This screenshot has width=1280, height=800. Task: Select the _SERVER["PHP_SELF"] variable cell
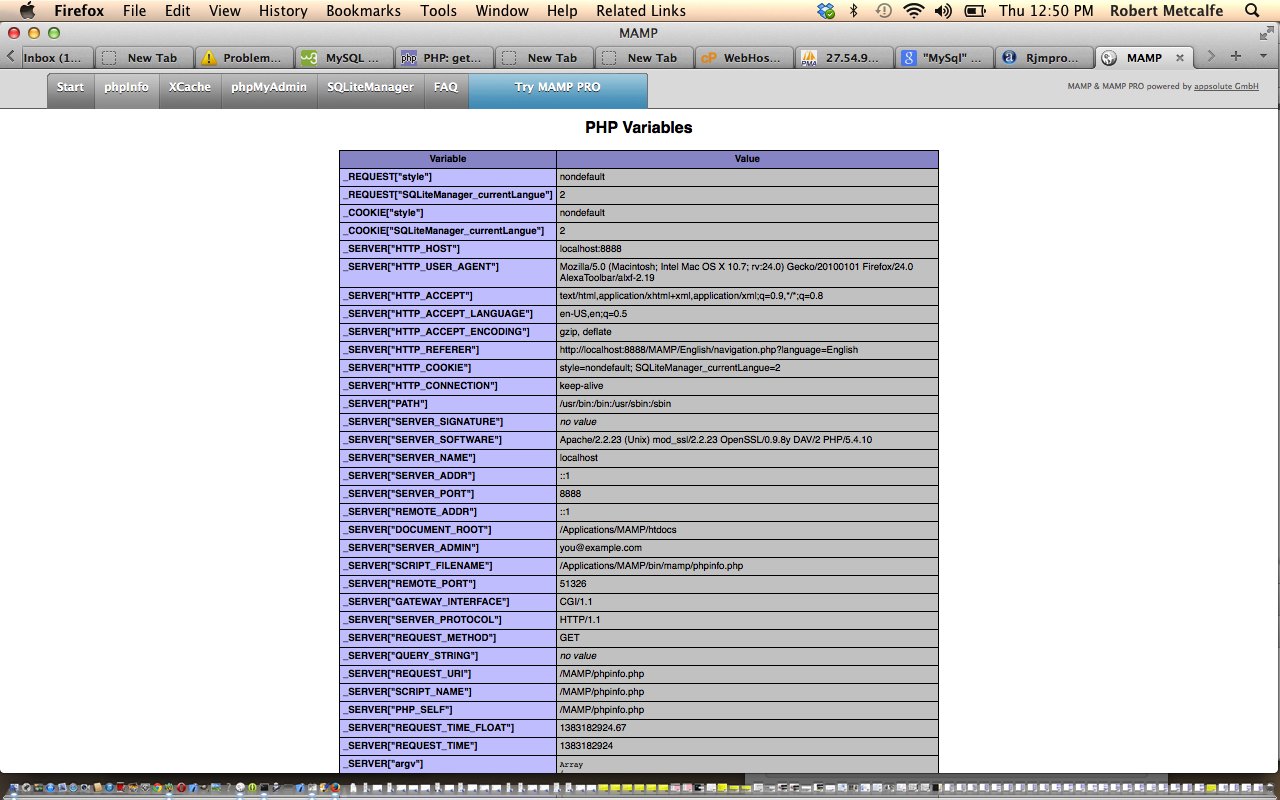(x=448, y=710)
